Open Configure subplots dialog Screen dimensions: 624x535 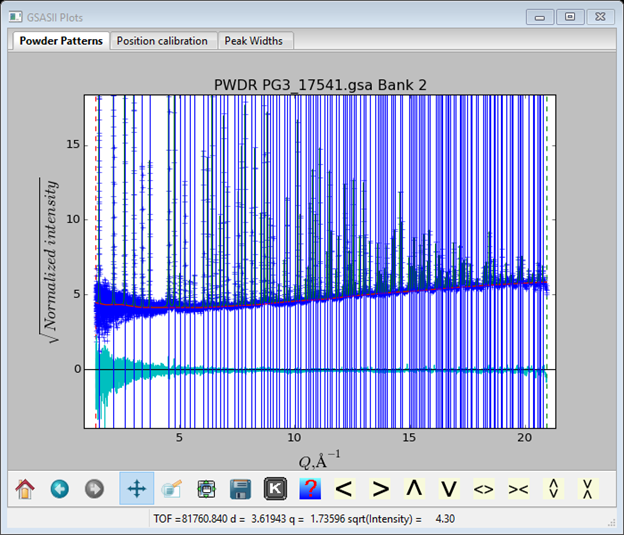click(206, 489)
